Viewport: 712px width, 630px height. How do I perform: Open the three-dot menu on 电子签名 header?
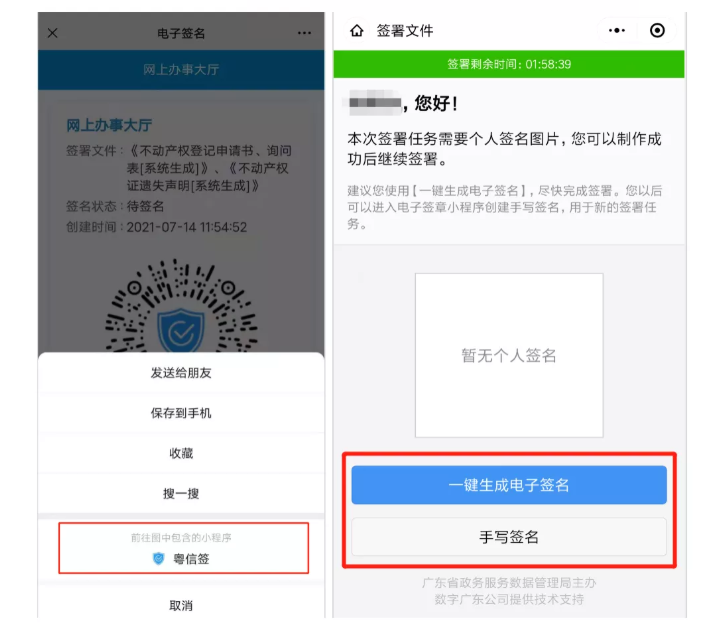click(304, 33)
